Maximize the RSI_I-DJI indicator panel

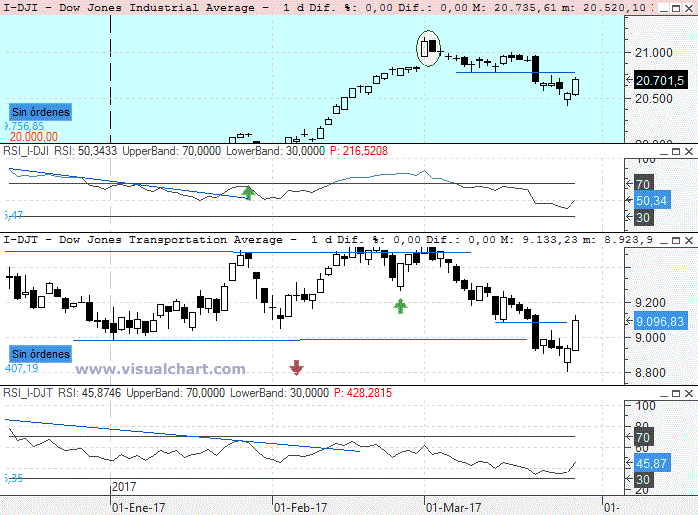(x=676, y=152)
